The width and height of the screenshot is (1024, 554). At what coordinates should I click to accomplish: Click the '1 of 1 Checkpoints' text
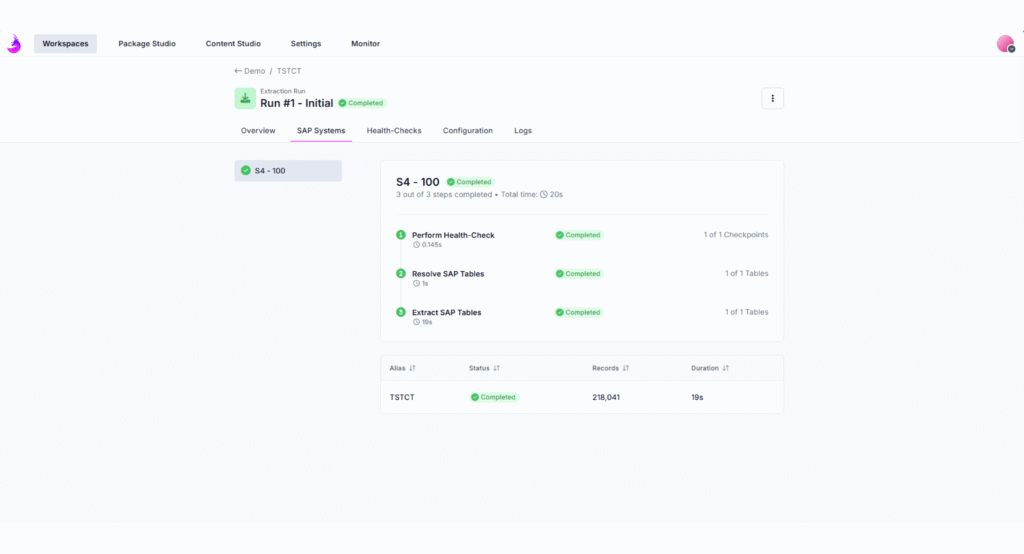pos(736,235)
